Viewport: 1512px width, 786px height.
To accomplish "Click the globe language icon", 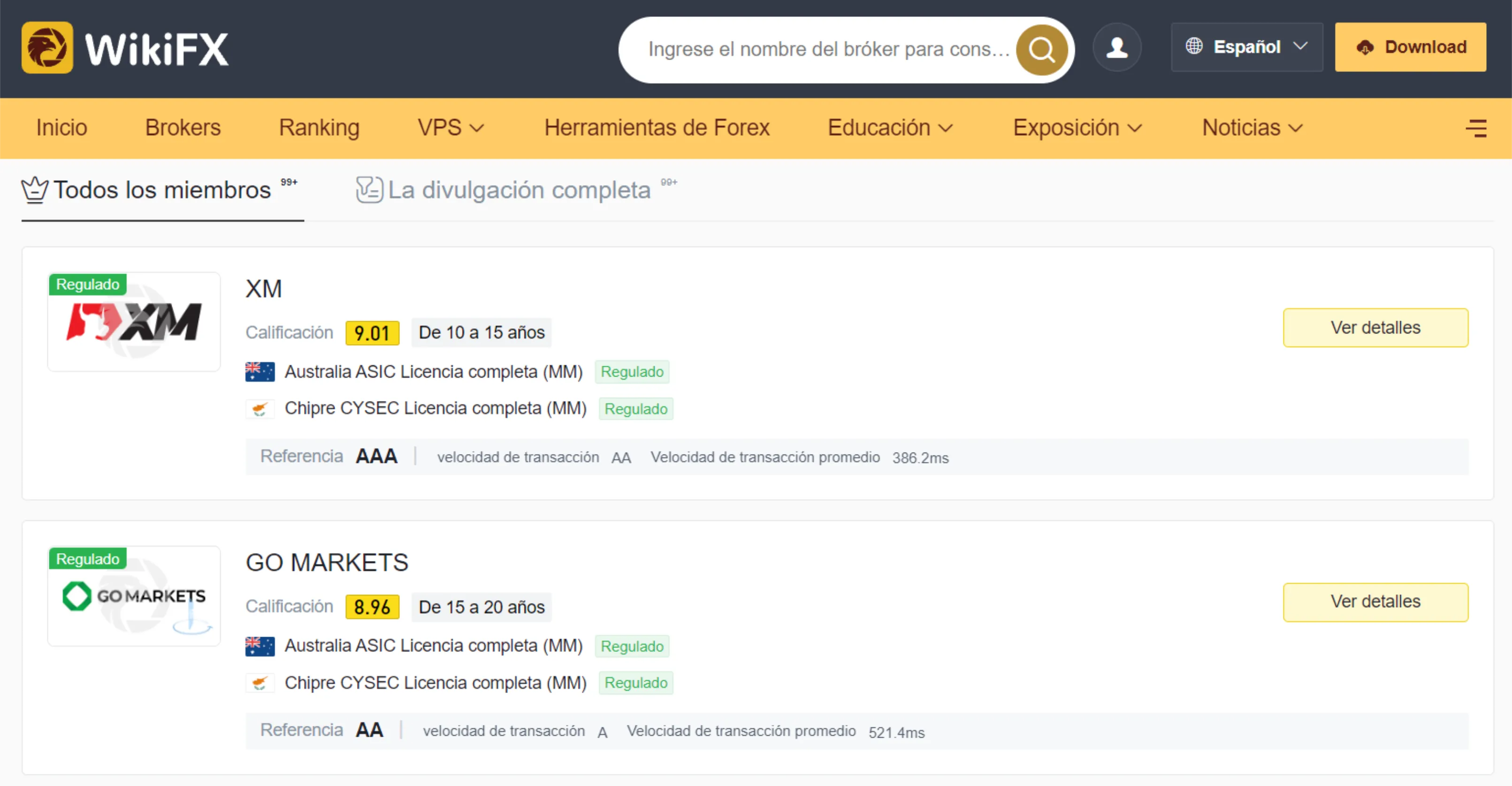I will coord(1193,46).
